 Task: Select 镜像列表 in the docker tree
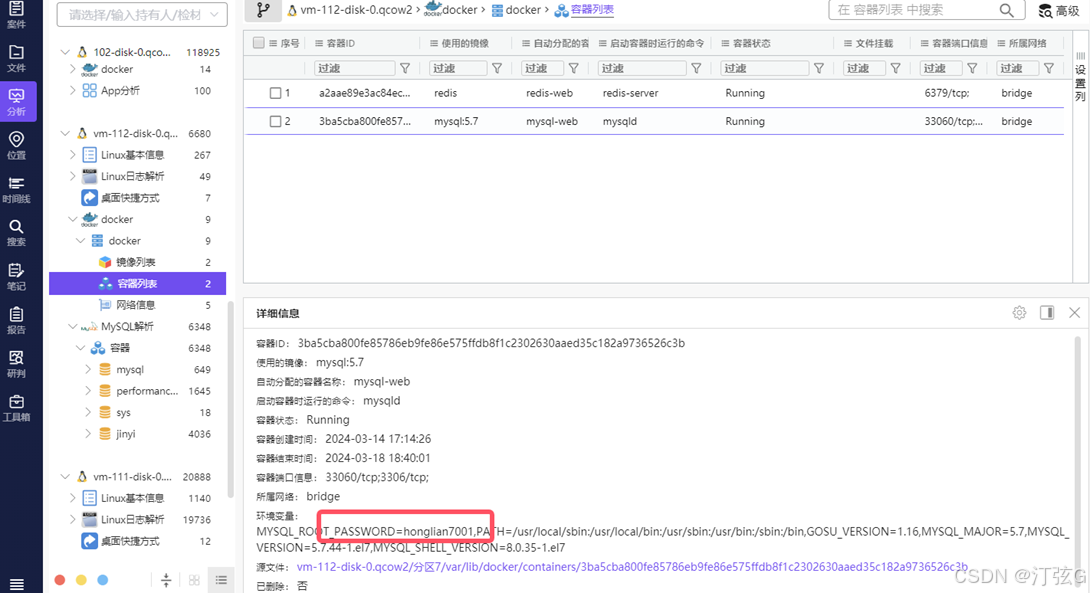(138, 262)
